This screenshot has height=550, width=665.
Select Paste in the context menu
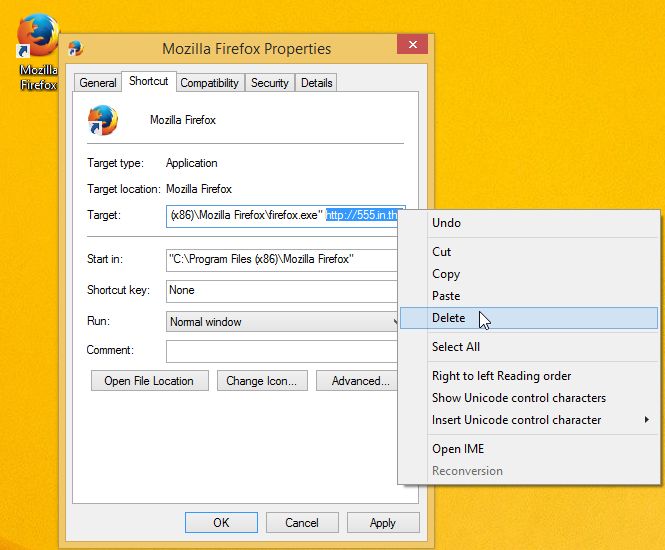[x=529, y=296]
